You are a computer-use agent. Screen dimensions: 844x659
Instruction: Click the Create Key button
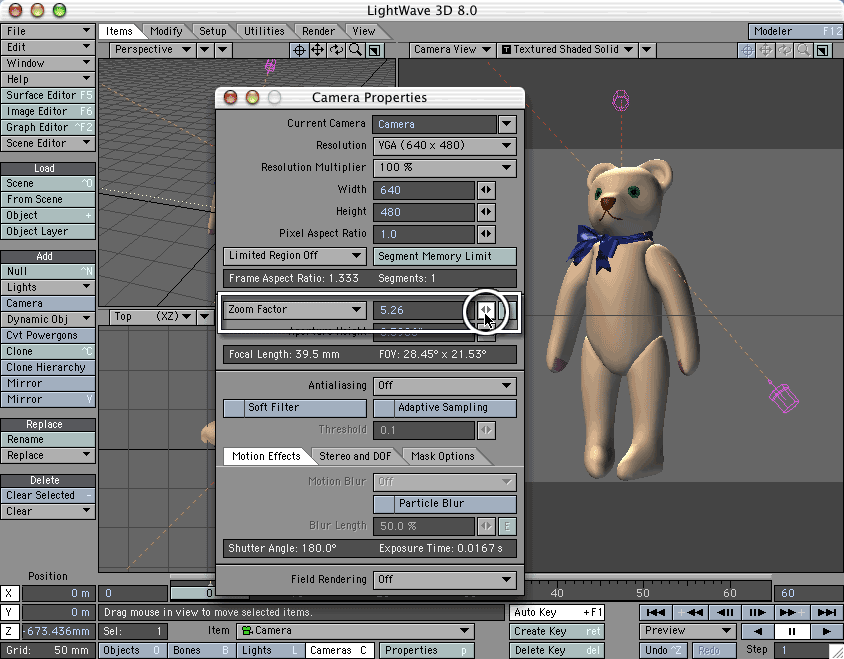557,631
